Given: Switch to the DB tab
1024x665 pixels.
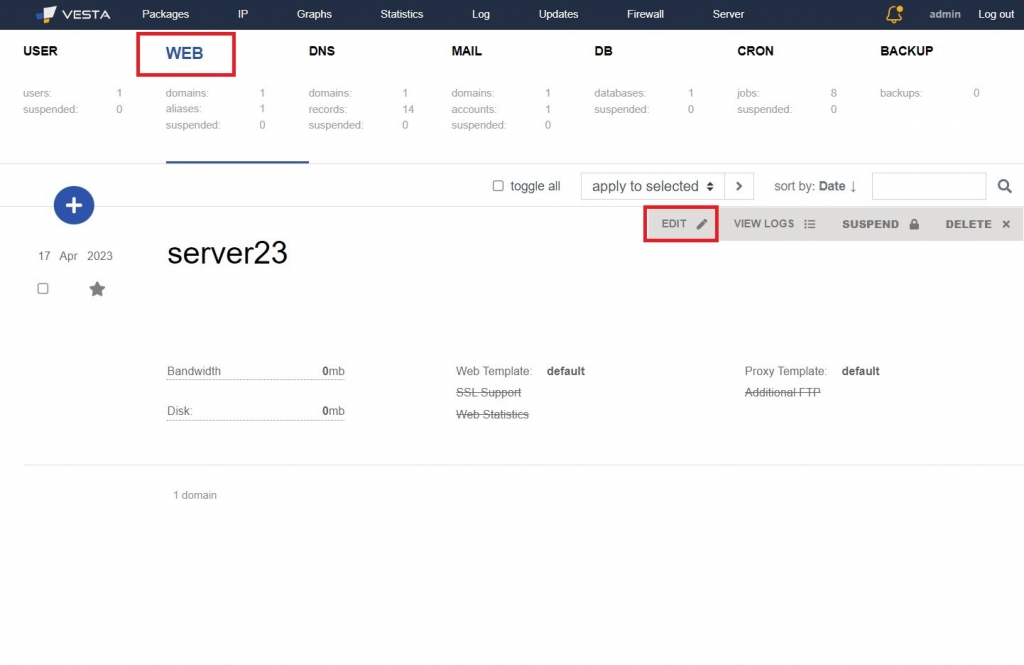Looking at the screenshot, I should (x=603, y=51).
